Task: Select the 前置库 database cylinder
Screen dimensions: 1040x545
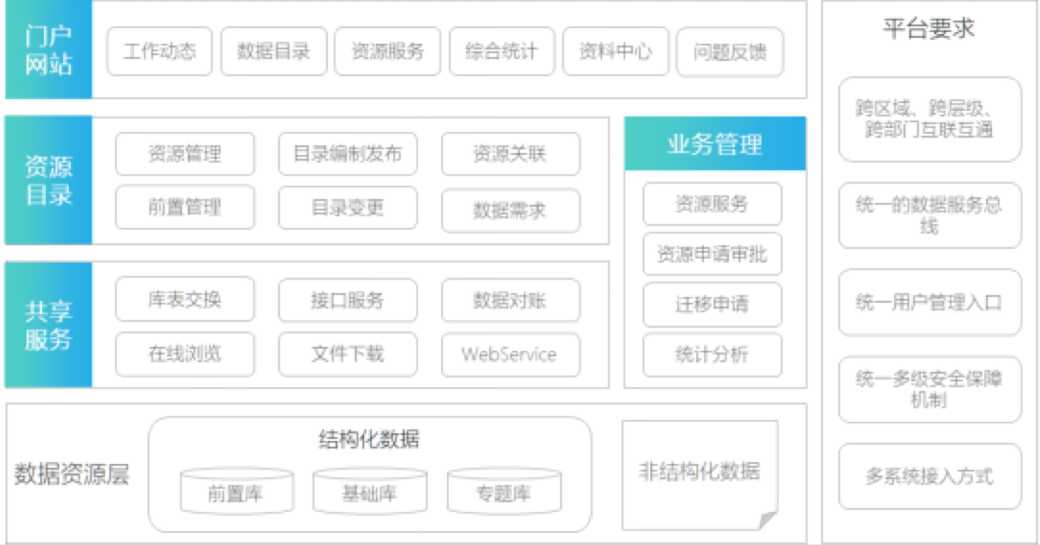Action: point(237,491)
